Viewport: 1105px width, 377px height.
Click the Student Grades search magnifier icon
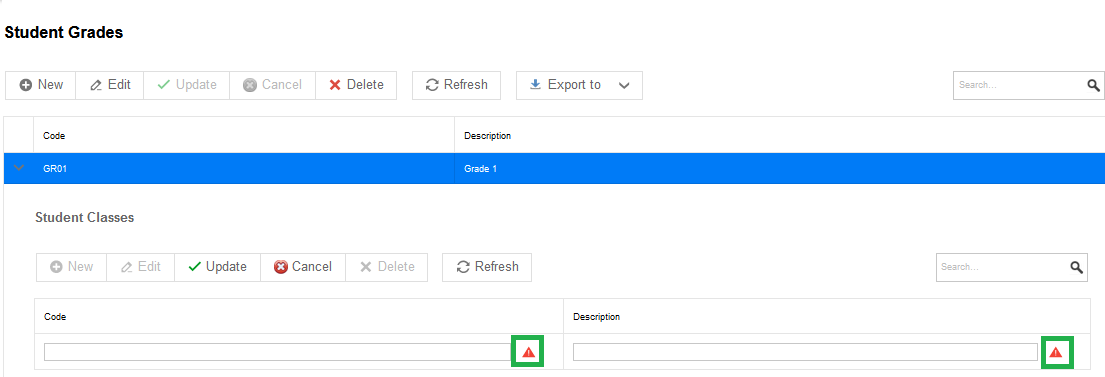[1093, 85]
